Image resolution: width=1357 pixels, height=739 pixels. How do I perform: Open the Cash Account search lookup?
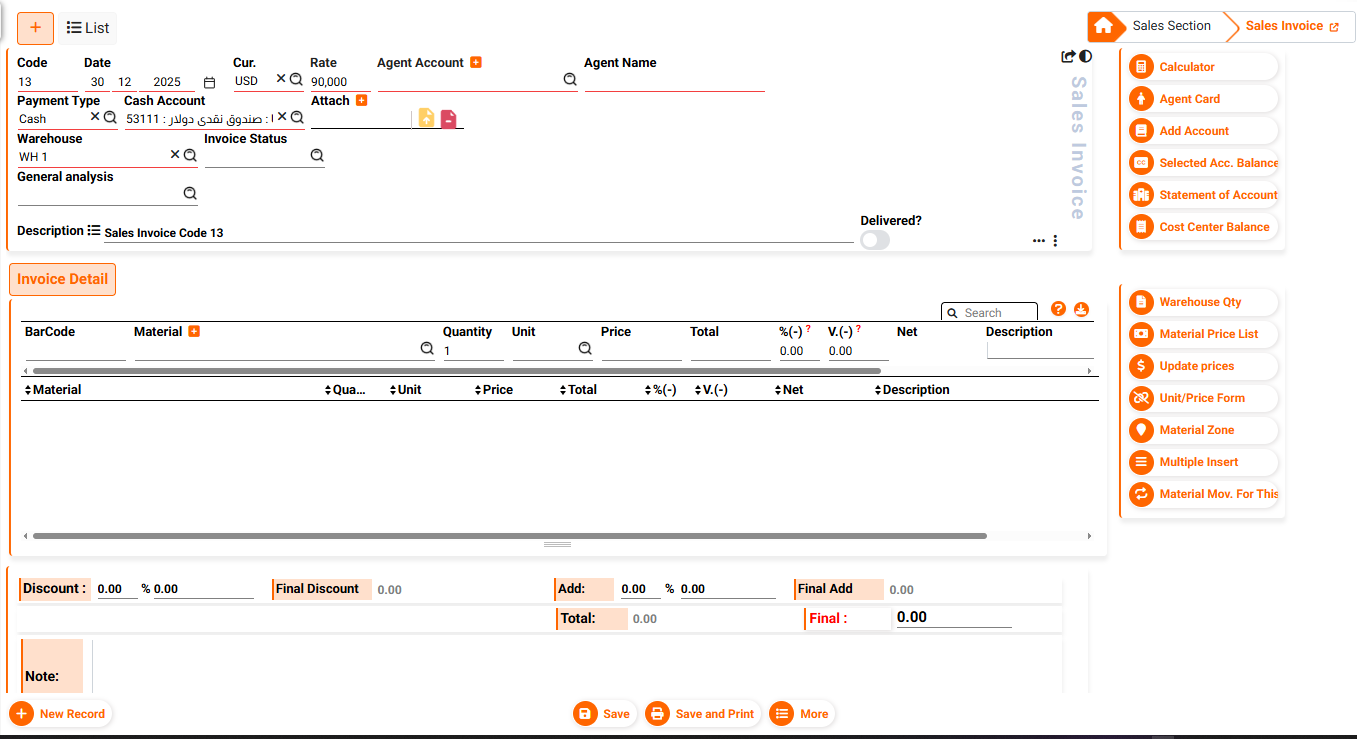(296, 118)
